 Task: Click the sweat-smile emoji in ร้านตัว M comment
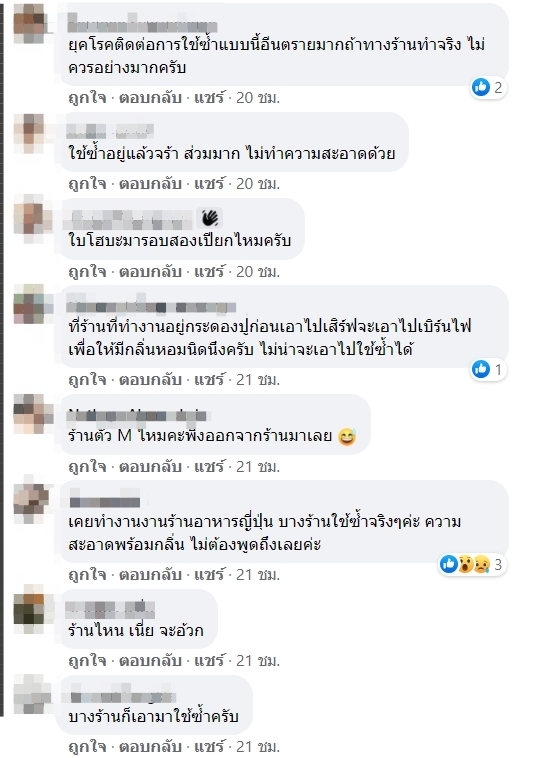[x=347, y=437]
